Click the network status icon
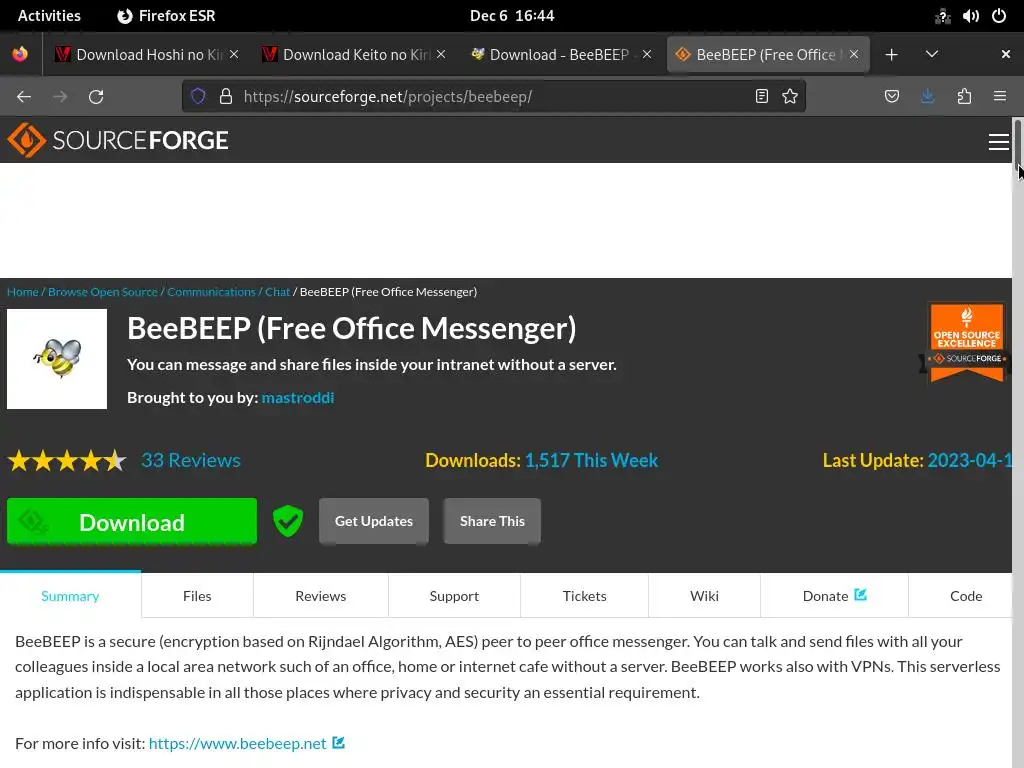 (x=942, y=16)
